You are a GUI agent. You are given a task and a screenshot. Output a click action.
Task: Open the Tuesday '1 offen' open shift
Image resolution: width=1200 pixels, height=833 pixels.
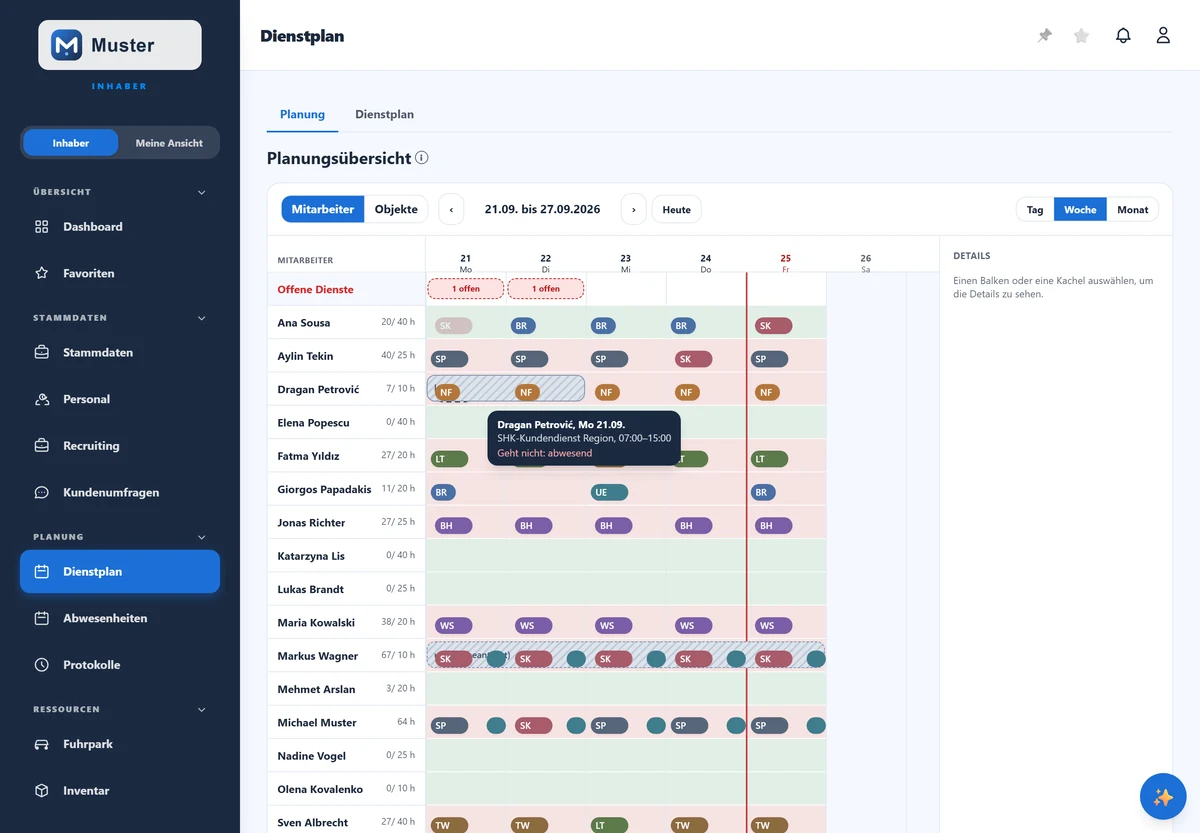(545, 289)
